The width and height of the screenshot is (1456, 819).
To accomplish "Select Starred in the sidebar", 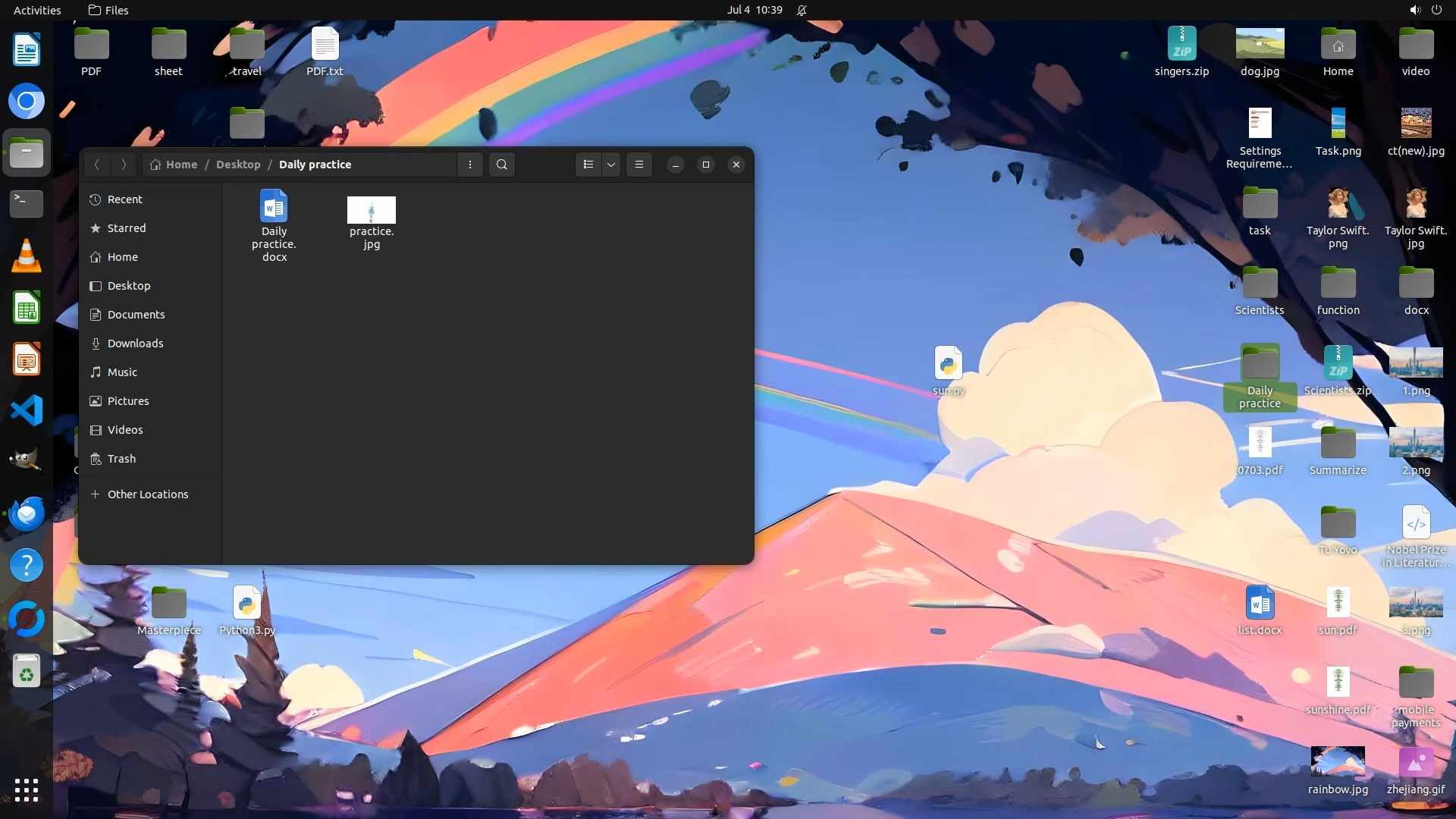I will click(x=126, y=228).
